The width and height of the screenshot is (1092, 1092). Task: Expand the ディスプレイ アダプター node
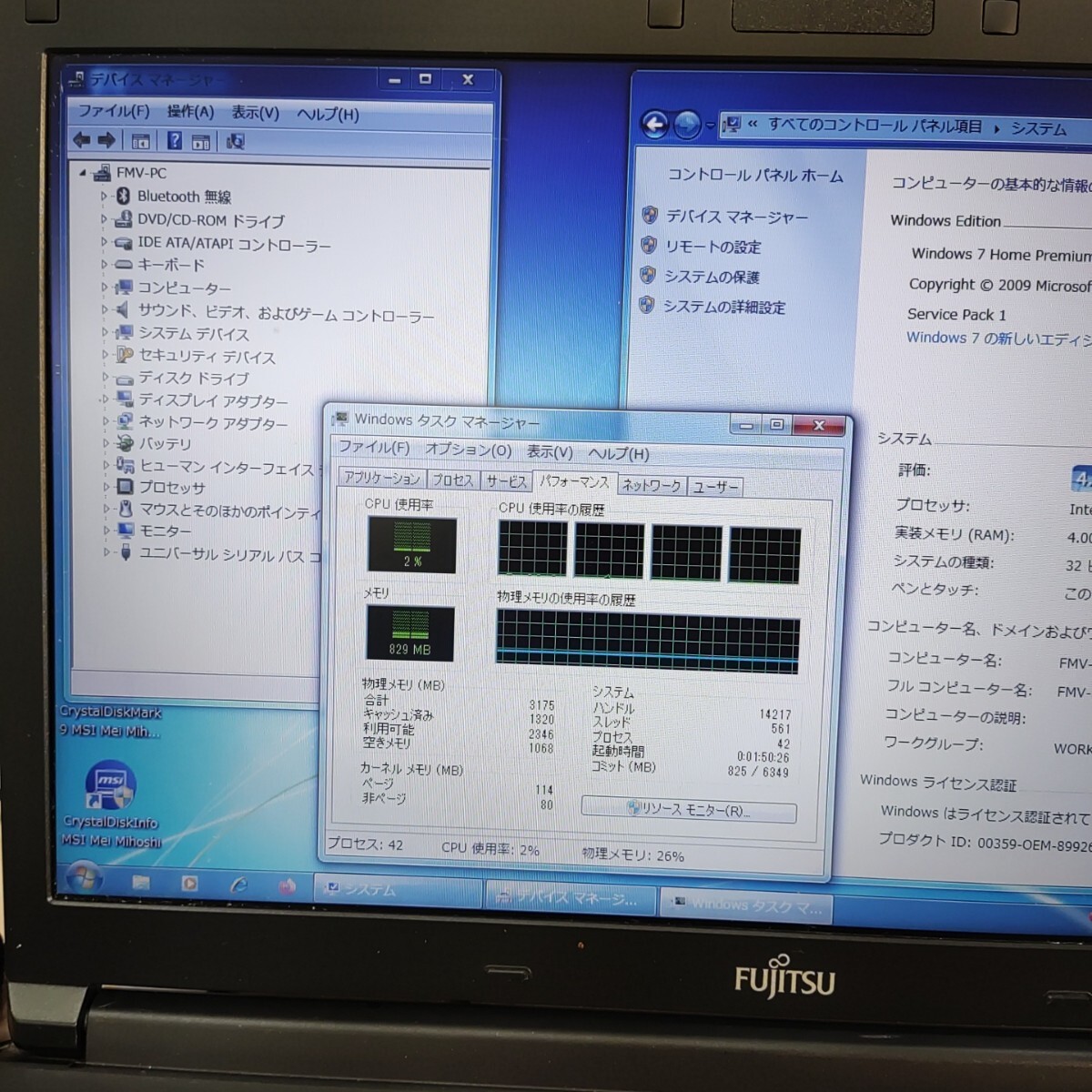[105, 400]
